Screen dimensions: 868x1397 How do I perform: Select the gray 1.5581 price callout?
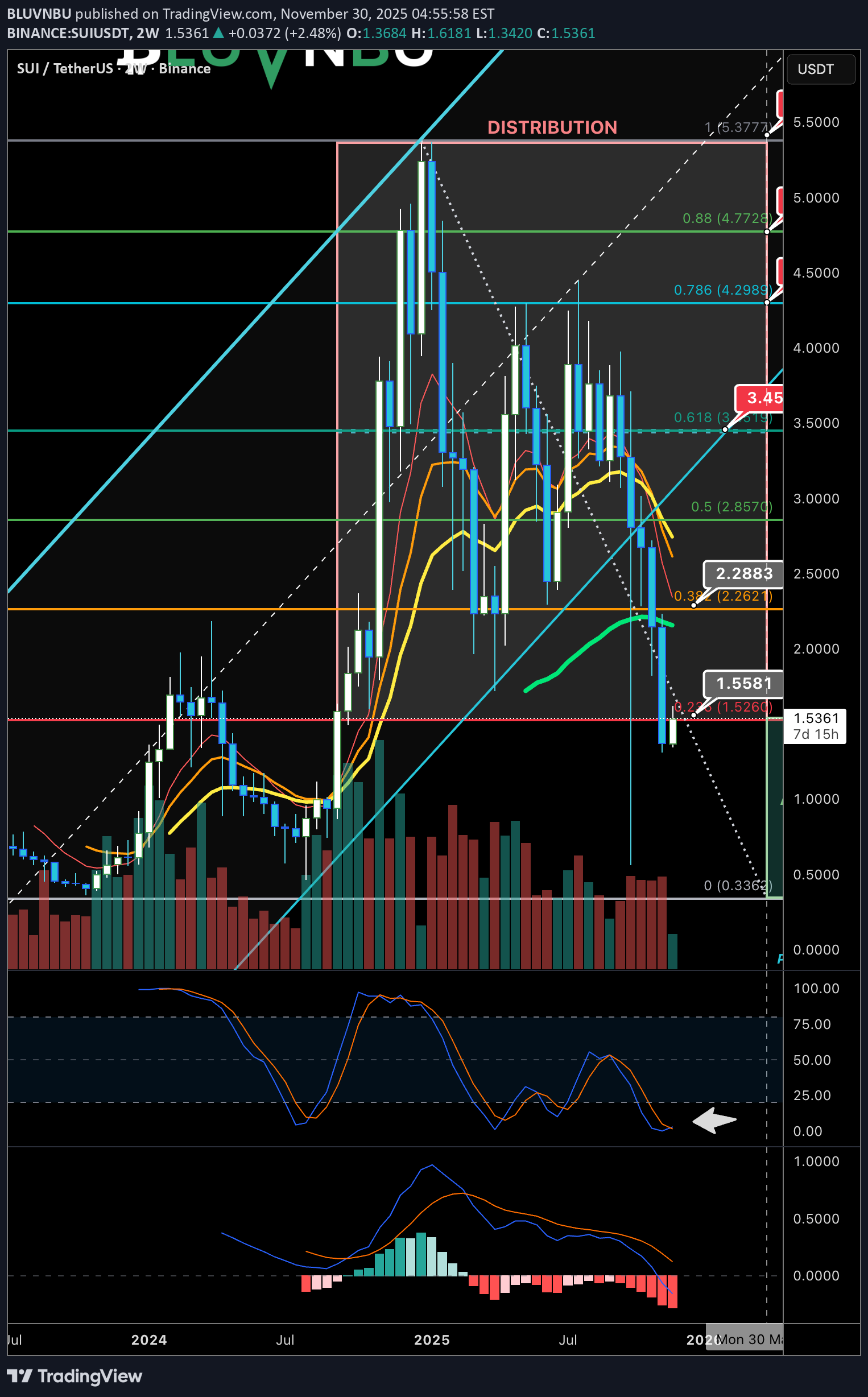(x=743, y=683)
